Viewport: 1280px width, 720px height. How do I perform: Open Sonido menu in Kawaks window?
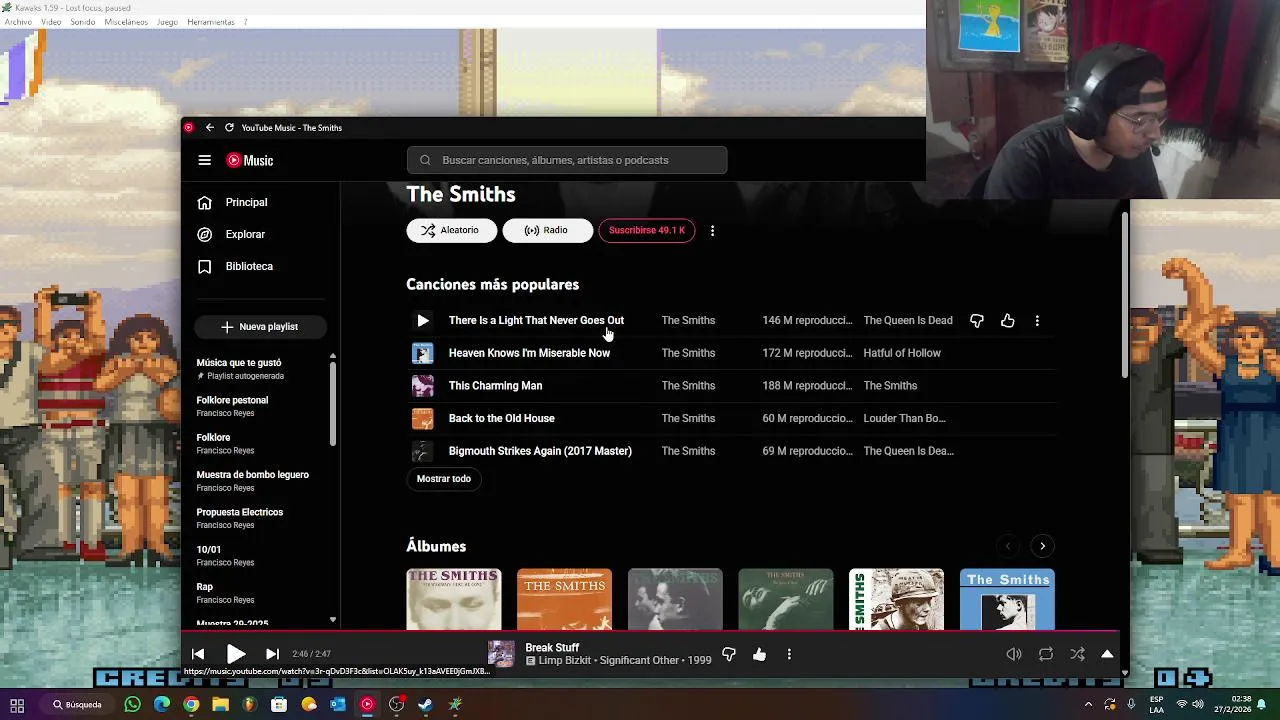pyautogui.click(x=82, y=22)
